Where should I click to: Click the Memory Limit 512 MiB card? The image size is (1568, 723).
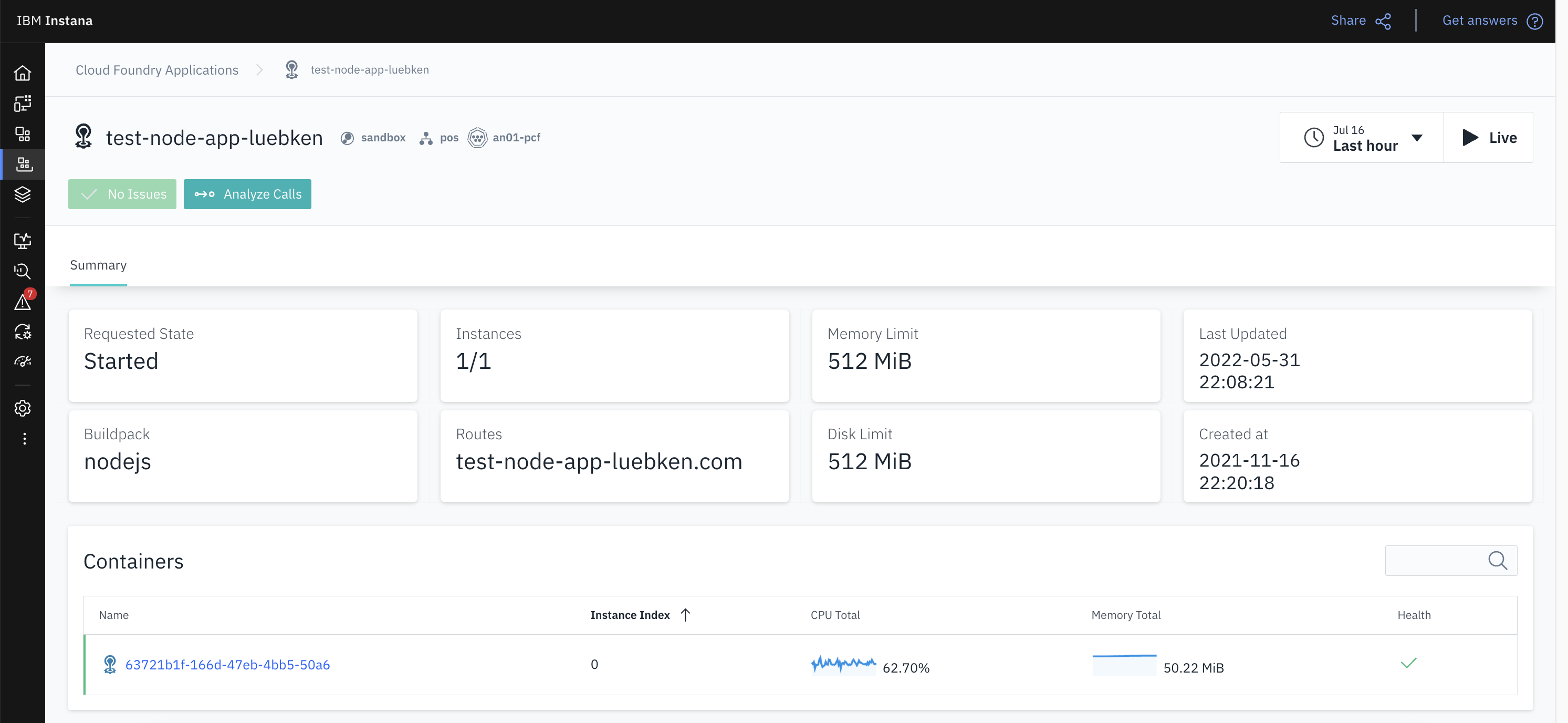click(x=986, y=355)
